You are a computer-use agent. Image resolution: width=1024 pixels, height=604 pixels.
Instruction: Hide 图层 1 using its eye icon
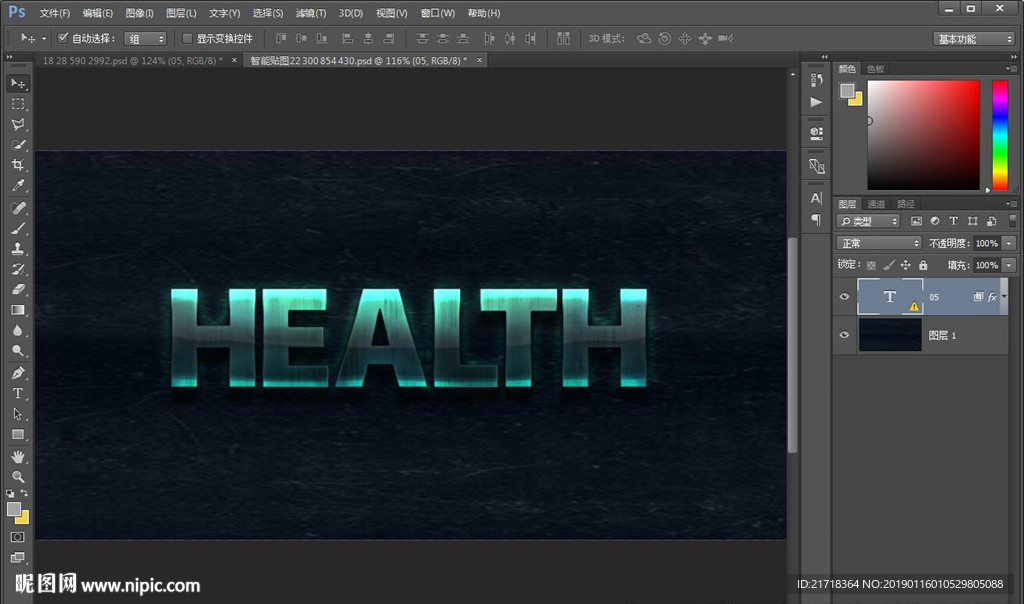point(845,335)
